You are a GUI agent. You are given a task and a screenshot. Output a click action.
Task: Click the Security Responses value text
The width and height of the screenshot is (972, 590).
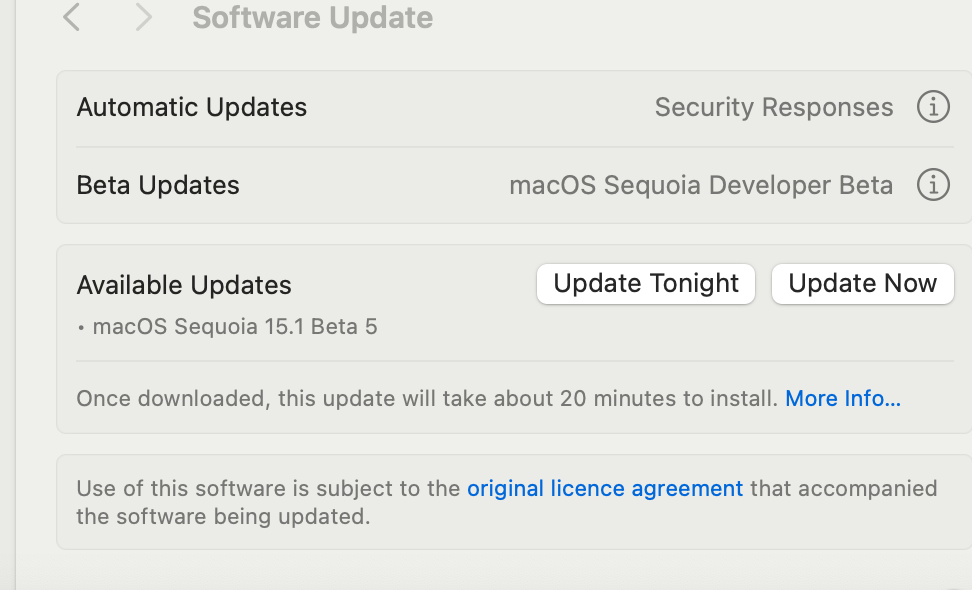click(x=773, y=107)
